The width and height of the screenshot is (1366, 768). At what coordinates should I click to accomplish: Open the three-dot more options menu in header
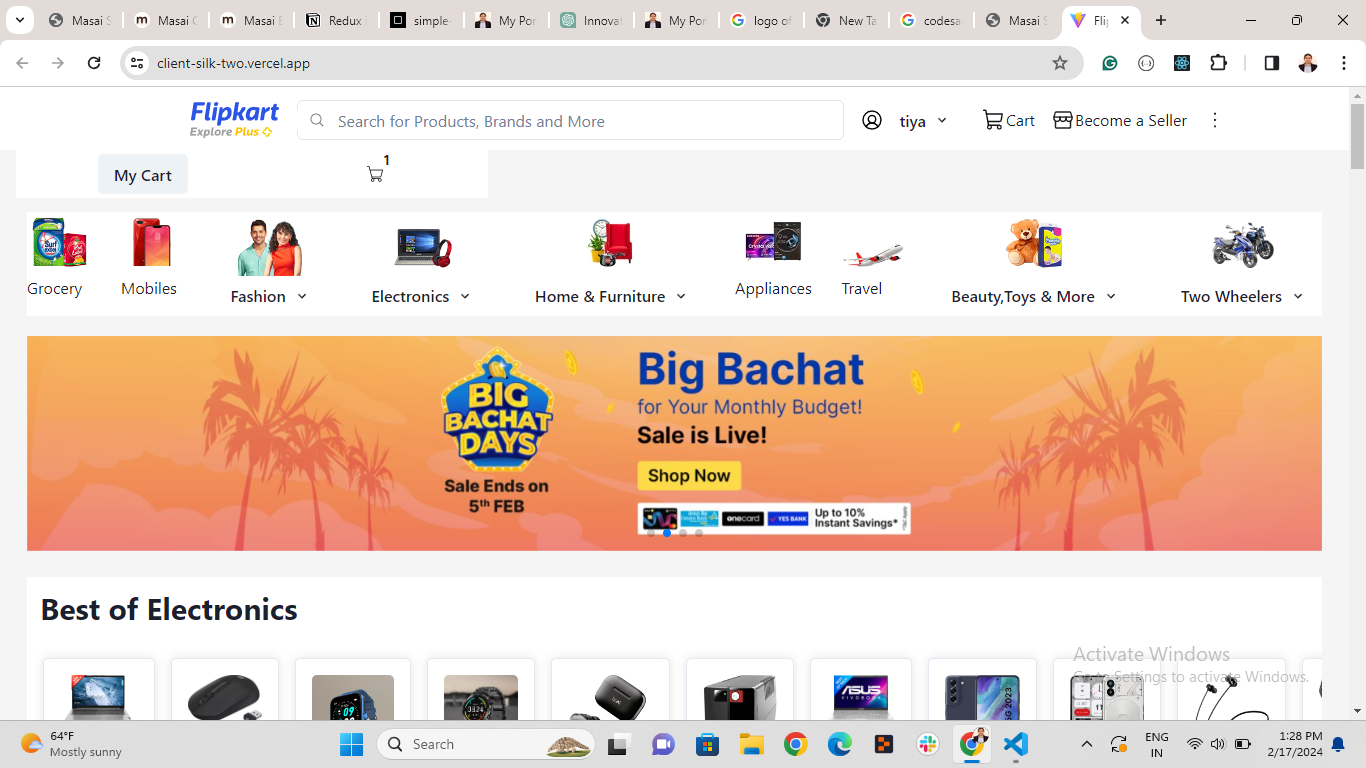tap(1215, 120)
